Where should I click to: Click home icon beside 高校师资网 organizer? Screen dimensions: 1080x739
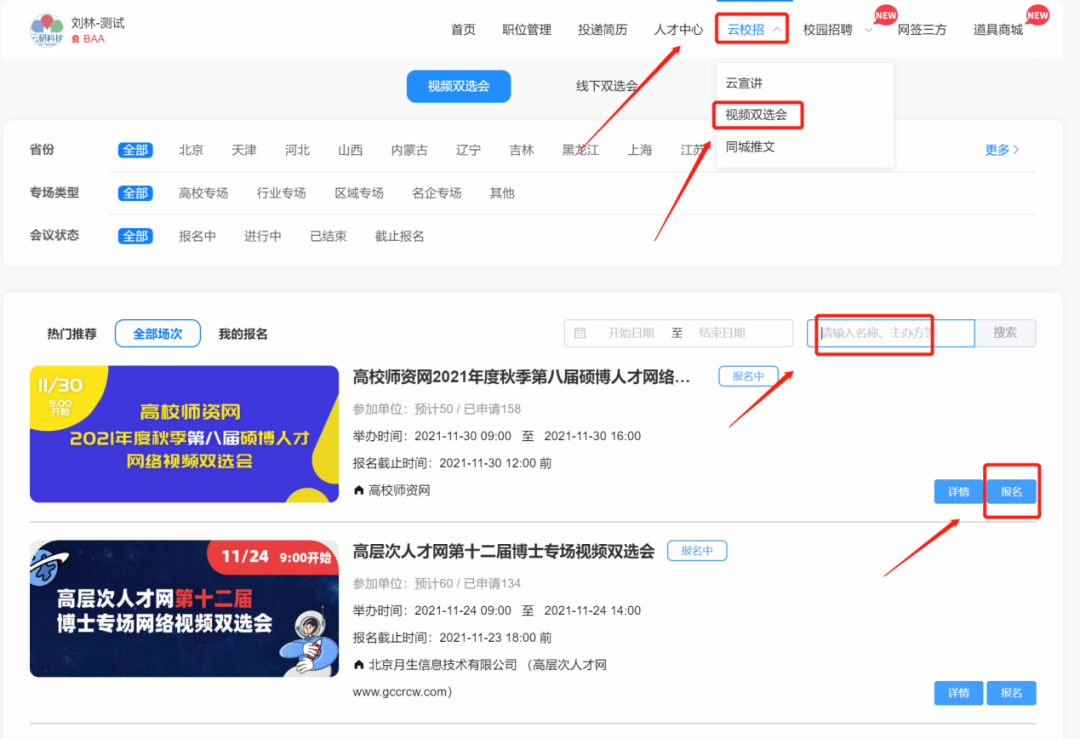tap(359, 491)
